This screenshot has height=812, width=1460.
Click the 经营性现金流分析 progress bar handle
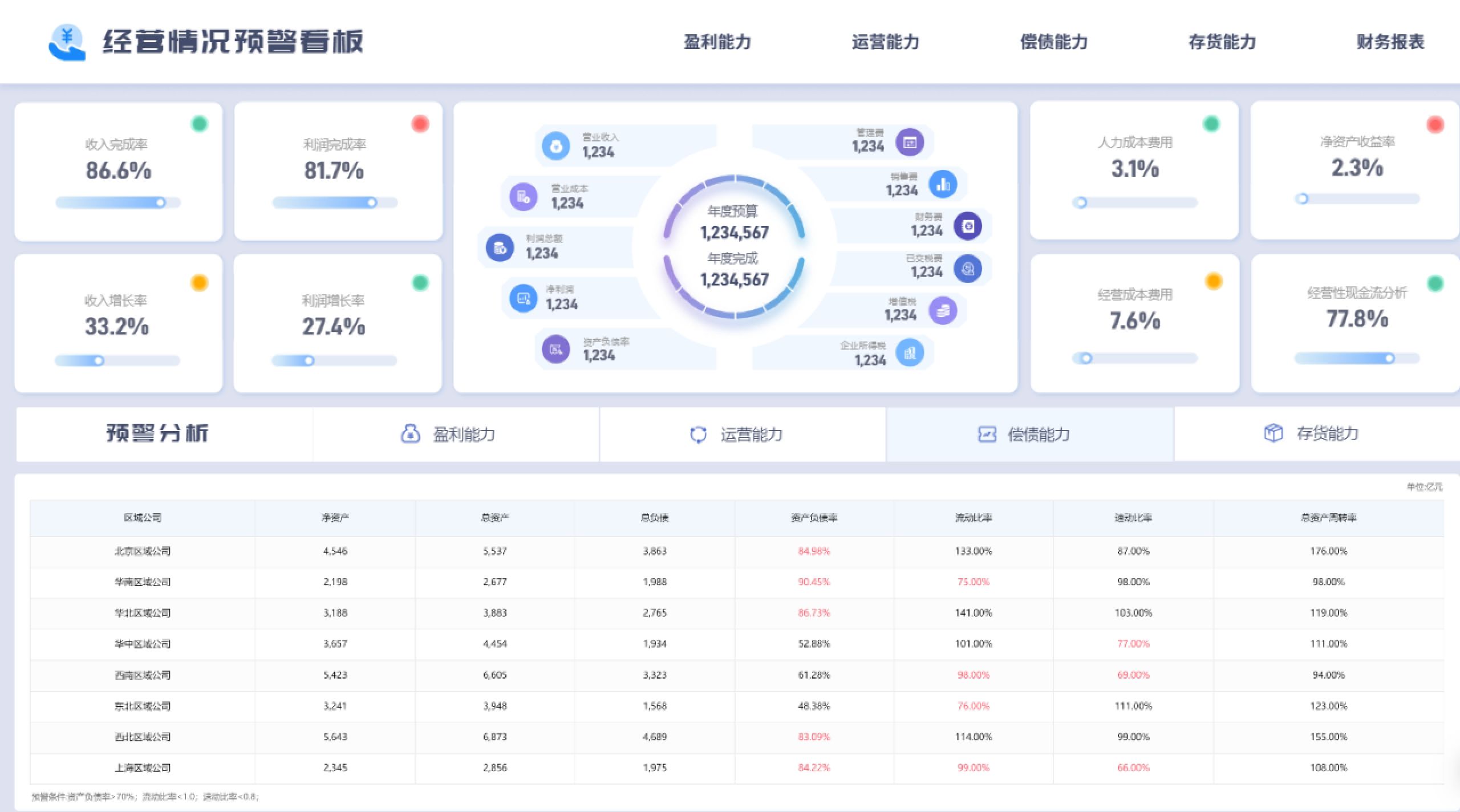pyautogui.click(x=1389, y=358)
